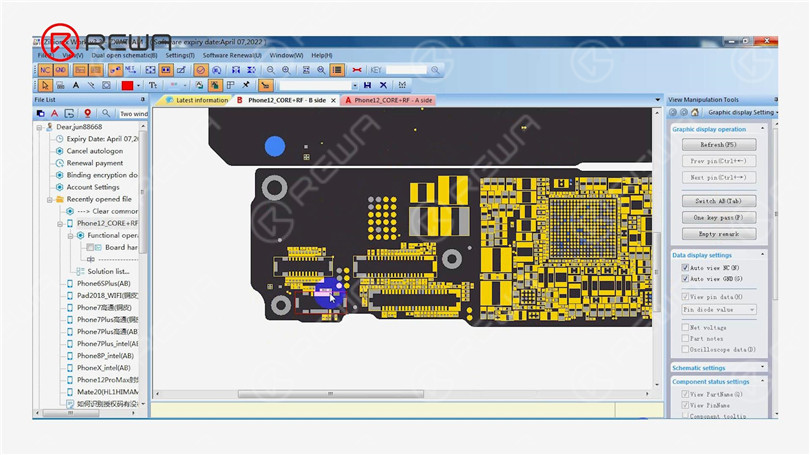The height and width of the screenshot is (455, 810).
Task: Click the overlapping windows icon in File List
Action: [40, 113]
